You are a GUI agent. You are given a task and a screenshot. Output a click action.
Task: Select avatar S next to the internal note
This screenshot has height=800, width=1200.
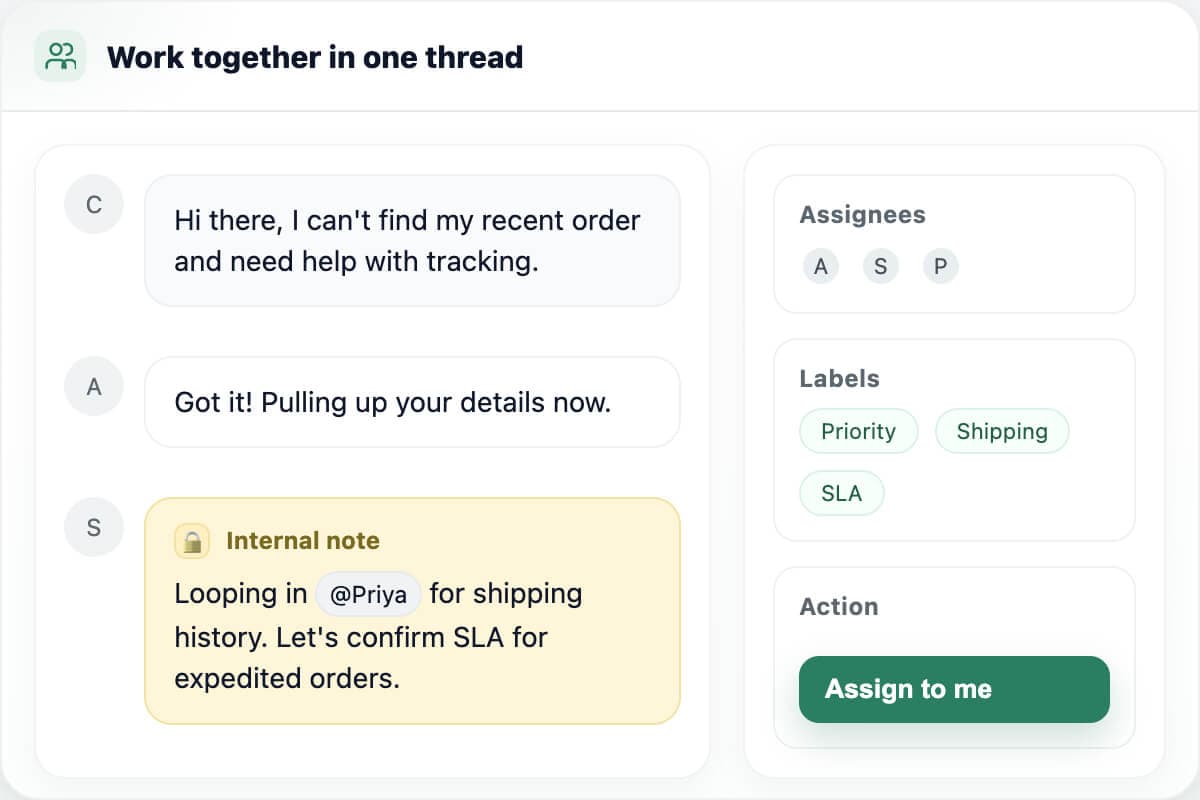[93, 527]
